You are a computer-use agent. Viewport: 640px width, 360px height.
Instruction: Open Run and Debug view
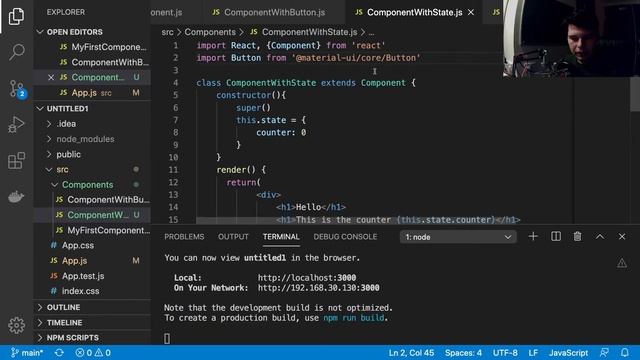click(16, 124)
